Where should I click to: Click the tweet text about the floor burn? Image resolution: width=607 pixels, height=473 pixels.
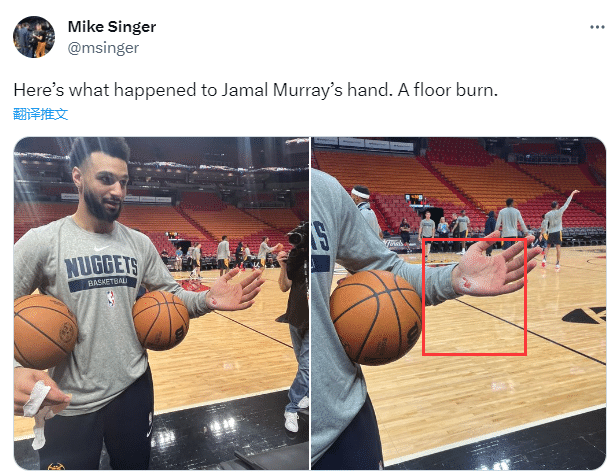[255, 90]
